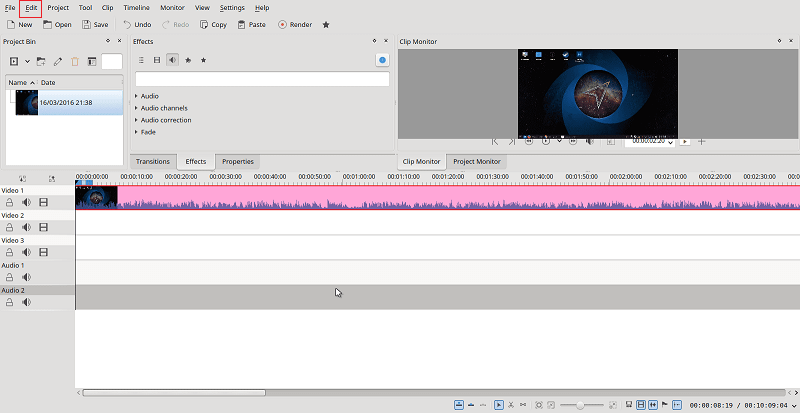Click the Add Clip icon in Project Bin
The image size is (800, 413).
coord(14,61)
